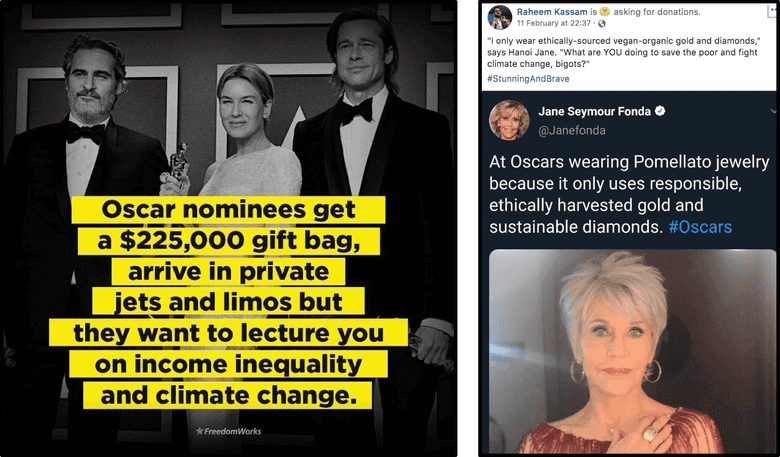Expand the tweet's chevron dropdown

(x=774, y=111)
